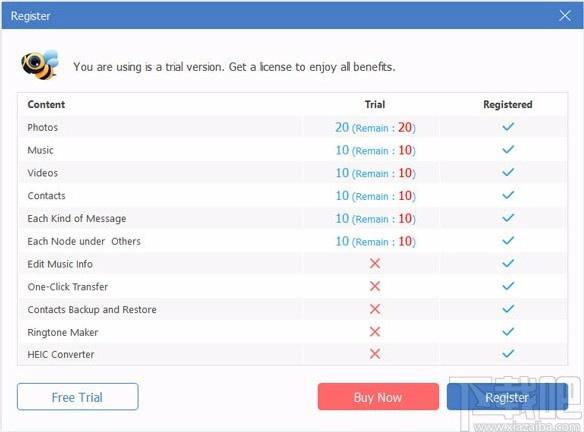Start the Free Trial

tap(77, 397)
